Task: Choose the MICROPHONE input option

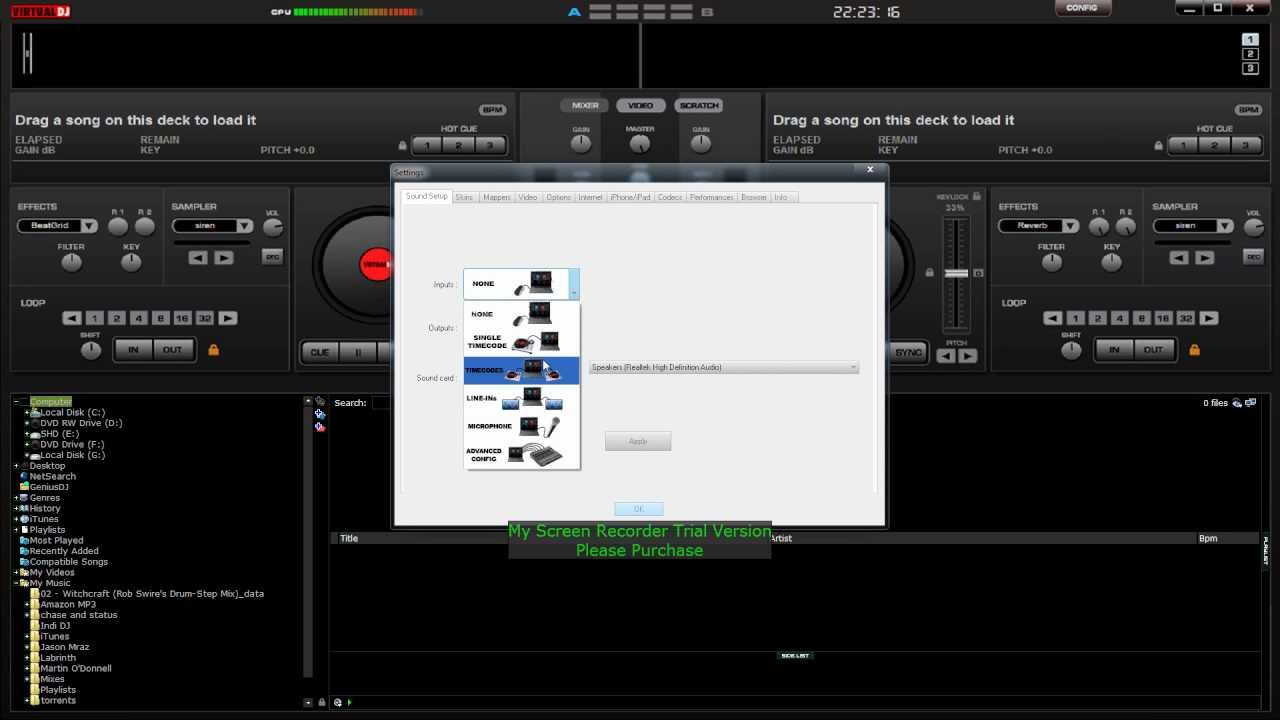Action: [x=521, y=426]
